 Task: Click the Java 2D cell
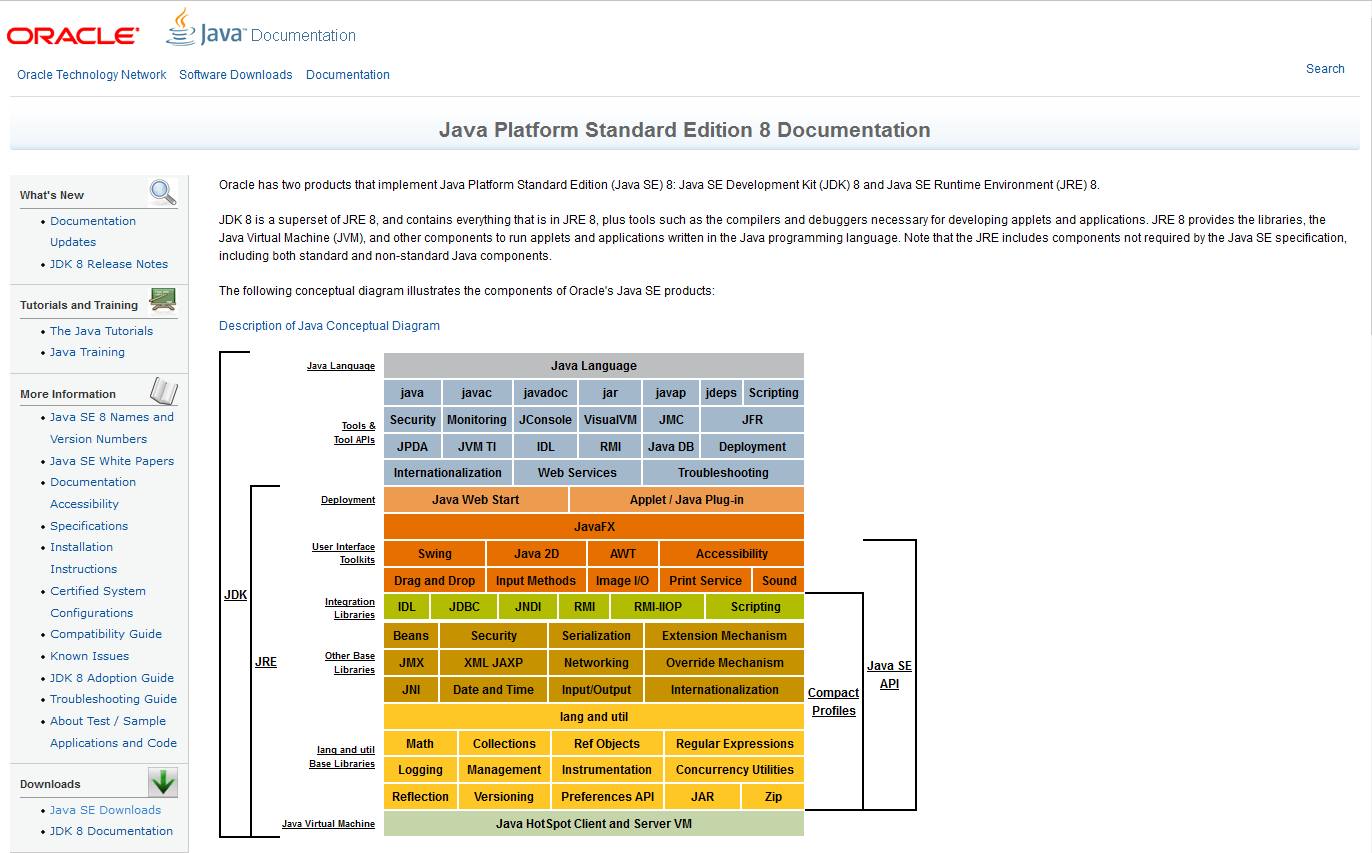pos(537,554)
